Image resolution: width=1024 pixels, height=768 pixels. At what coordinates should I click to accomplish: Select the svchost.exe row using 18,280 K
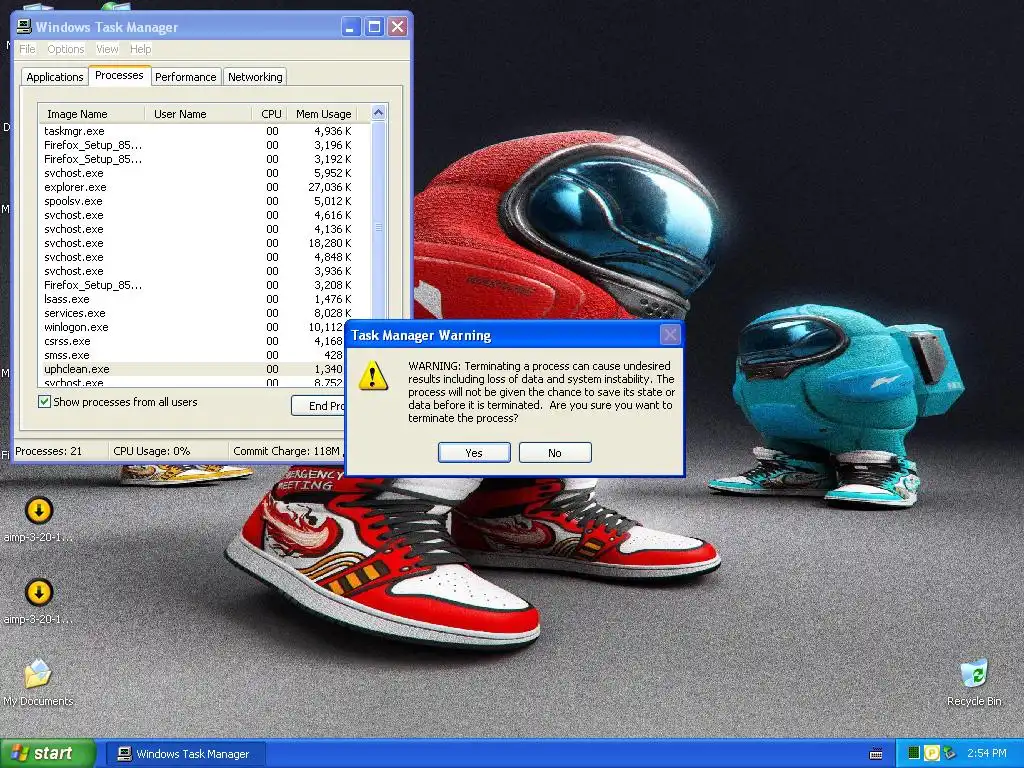199,243
